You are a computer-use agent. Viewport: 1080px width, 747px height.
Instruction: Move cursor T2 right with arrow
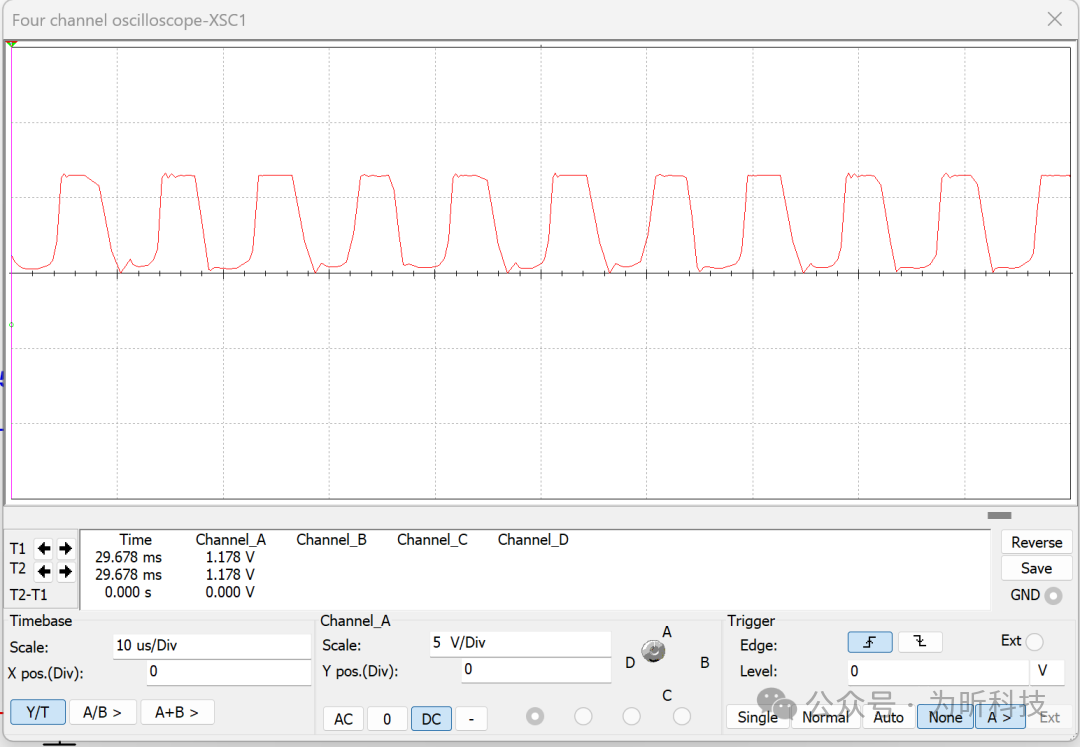click(65, 571)
